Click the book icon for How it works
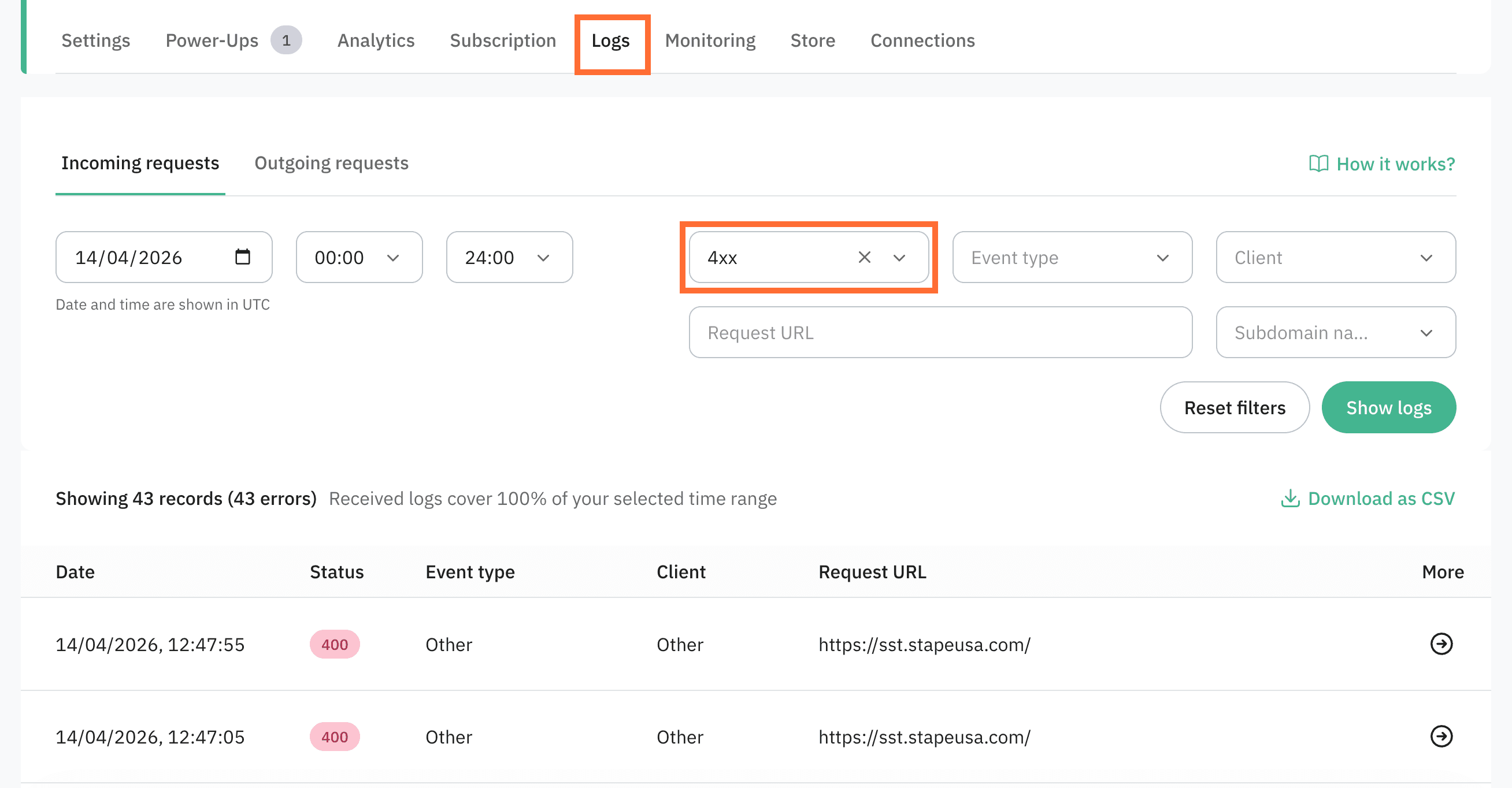 pos(1318,163)
